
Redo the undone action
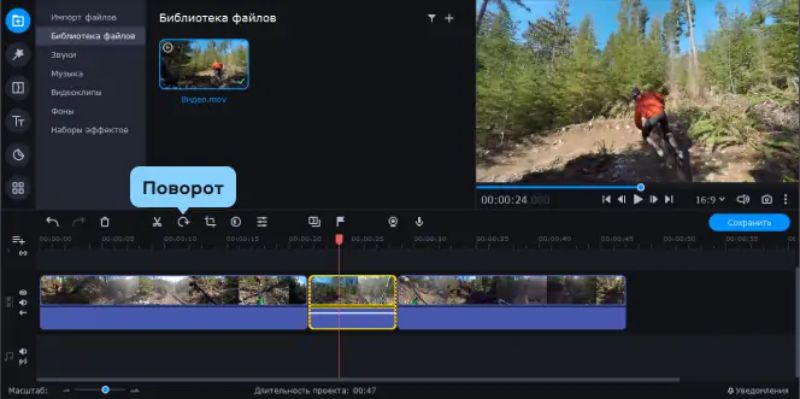79,222
